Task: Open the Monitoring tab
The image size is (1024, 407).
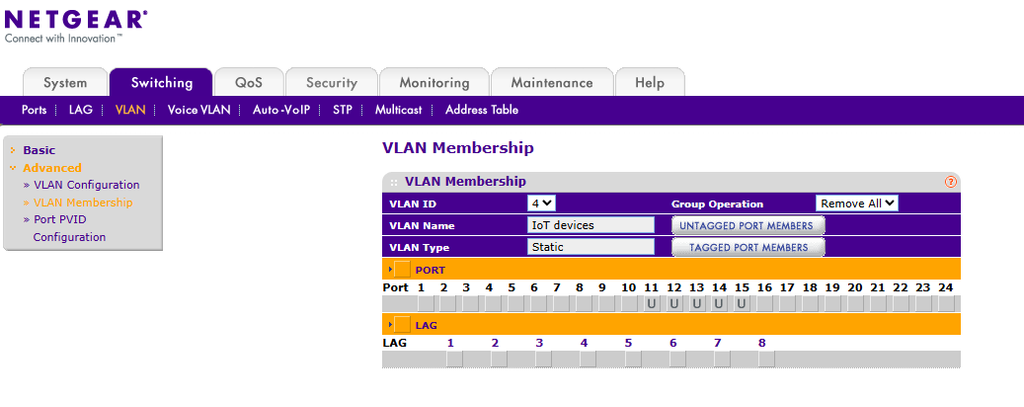Action: point(434,83)
